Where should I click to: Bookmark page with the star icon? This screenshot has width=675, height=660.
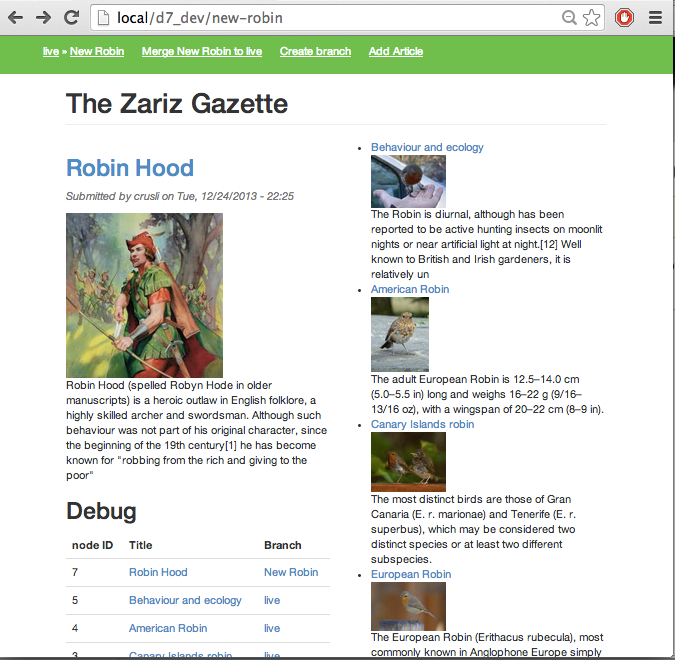pos(591,18)
